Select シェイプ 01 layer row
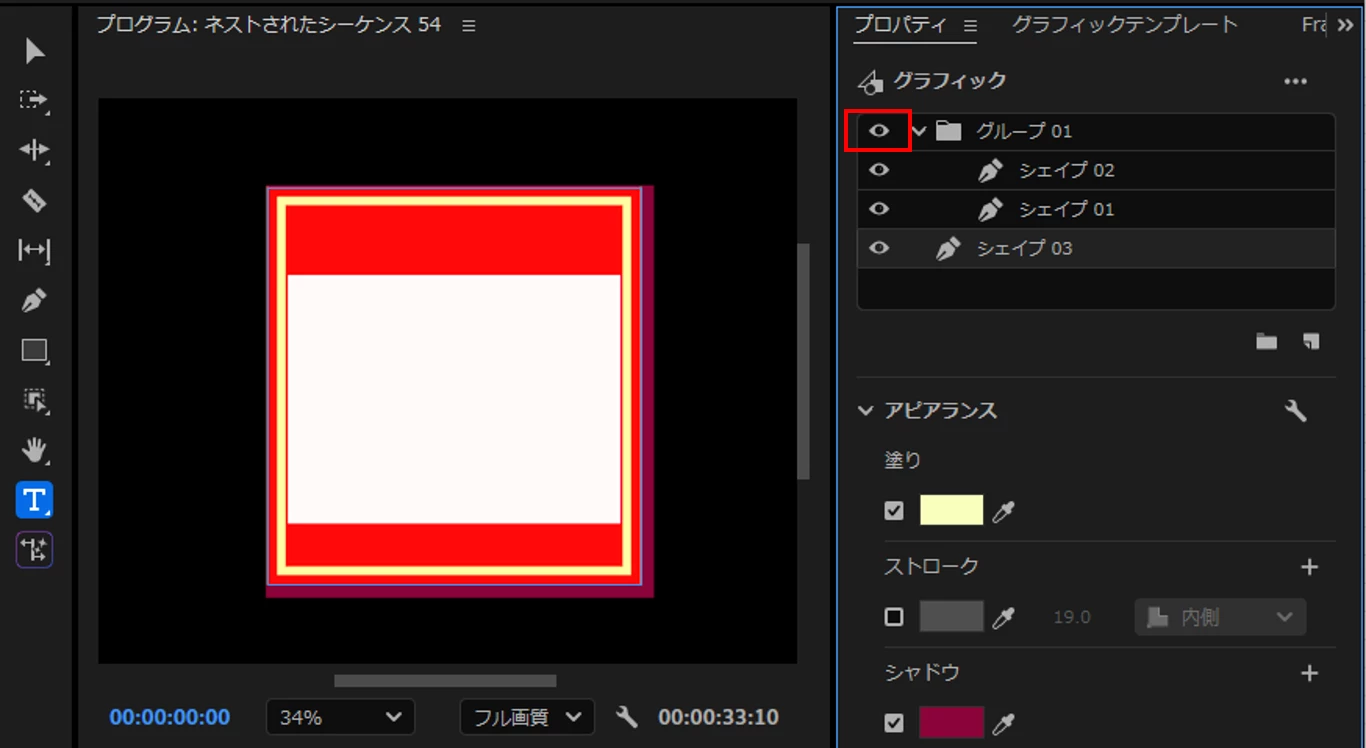1366x748 pixels. point(1096,209)
